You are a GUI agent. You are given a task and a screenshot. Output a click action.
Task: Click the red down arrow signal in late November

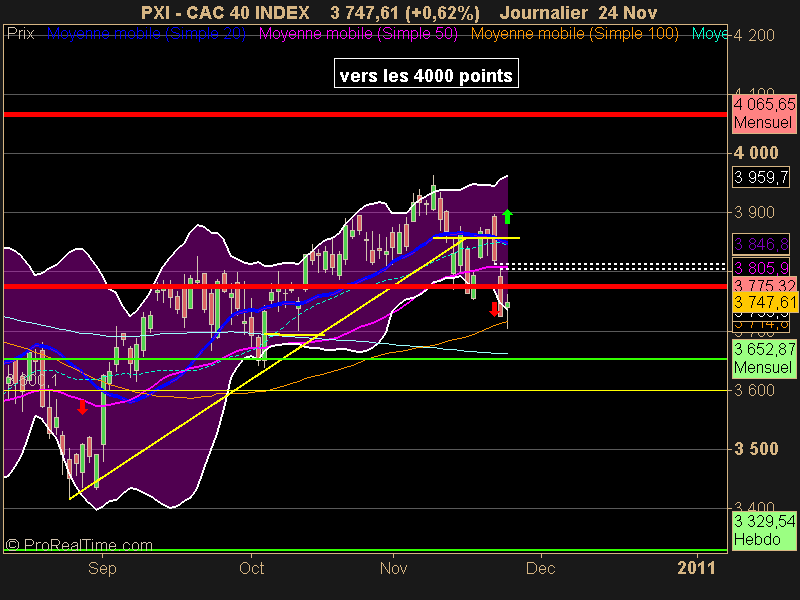(494, 309)
